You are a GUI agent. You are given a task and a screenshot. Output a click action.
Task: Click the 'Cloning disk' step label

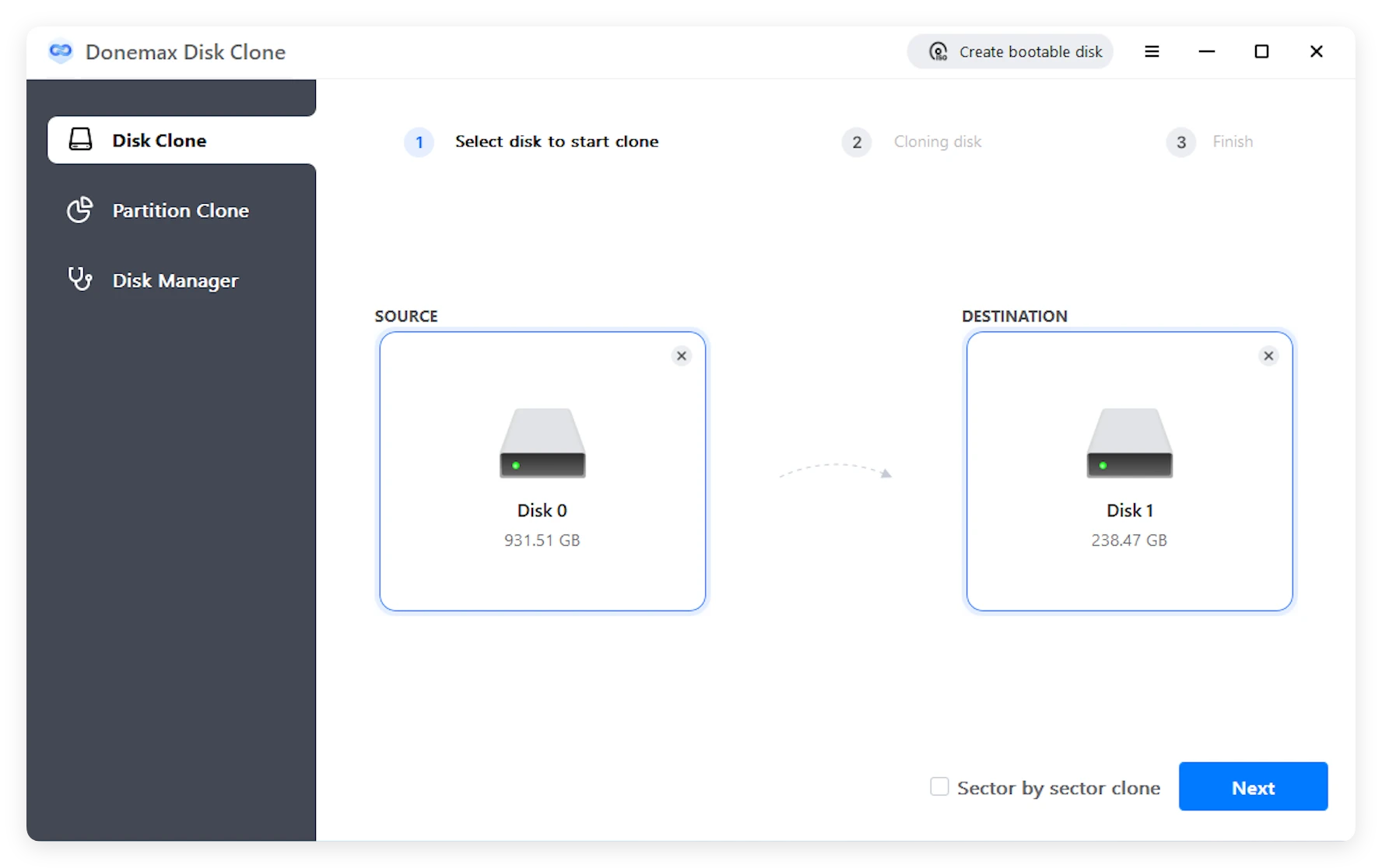(x=938, y=142)
